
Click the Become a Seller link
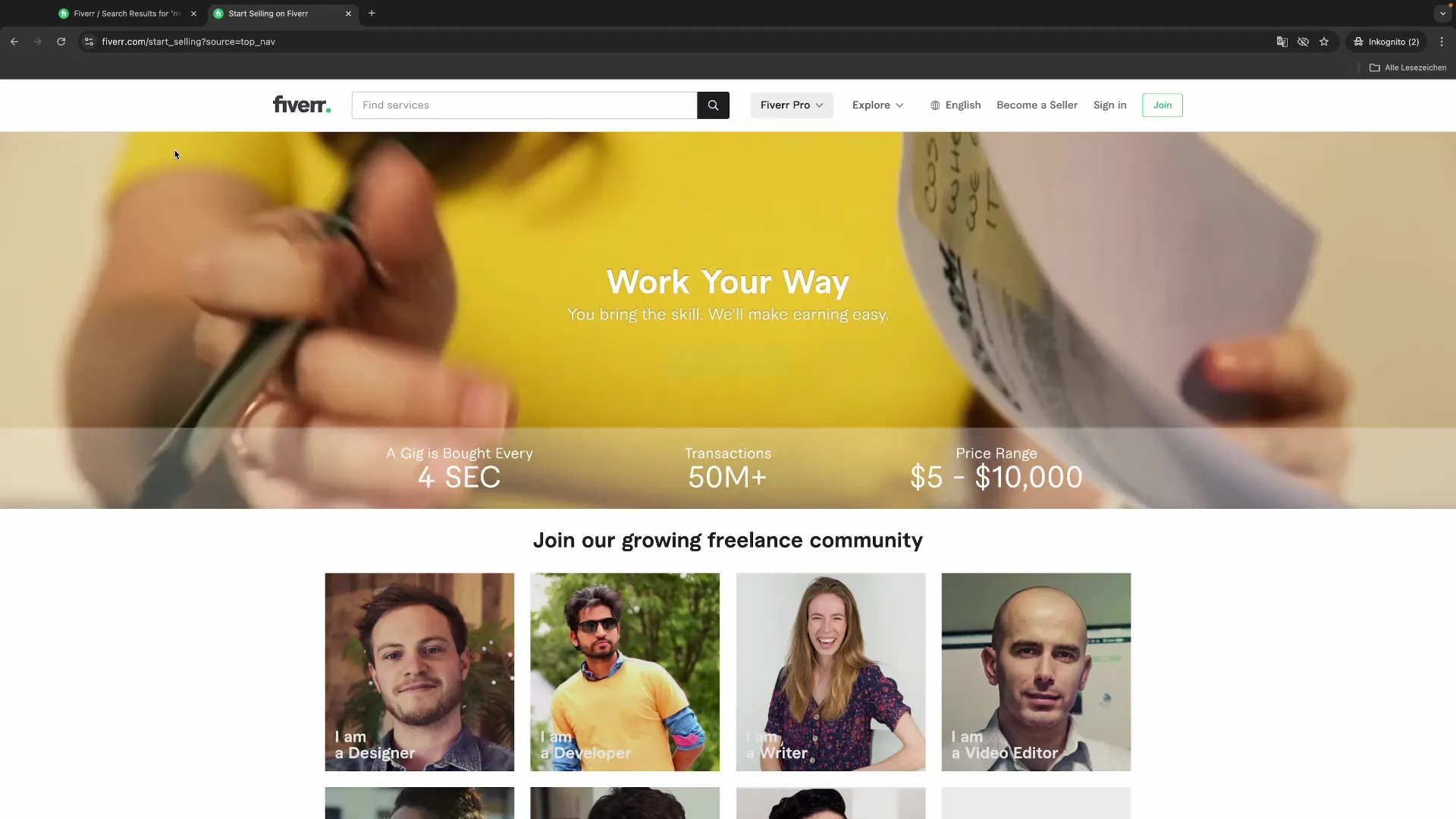point(1037,105)
